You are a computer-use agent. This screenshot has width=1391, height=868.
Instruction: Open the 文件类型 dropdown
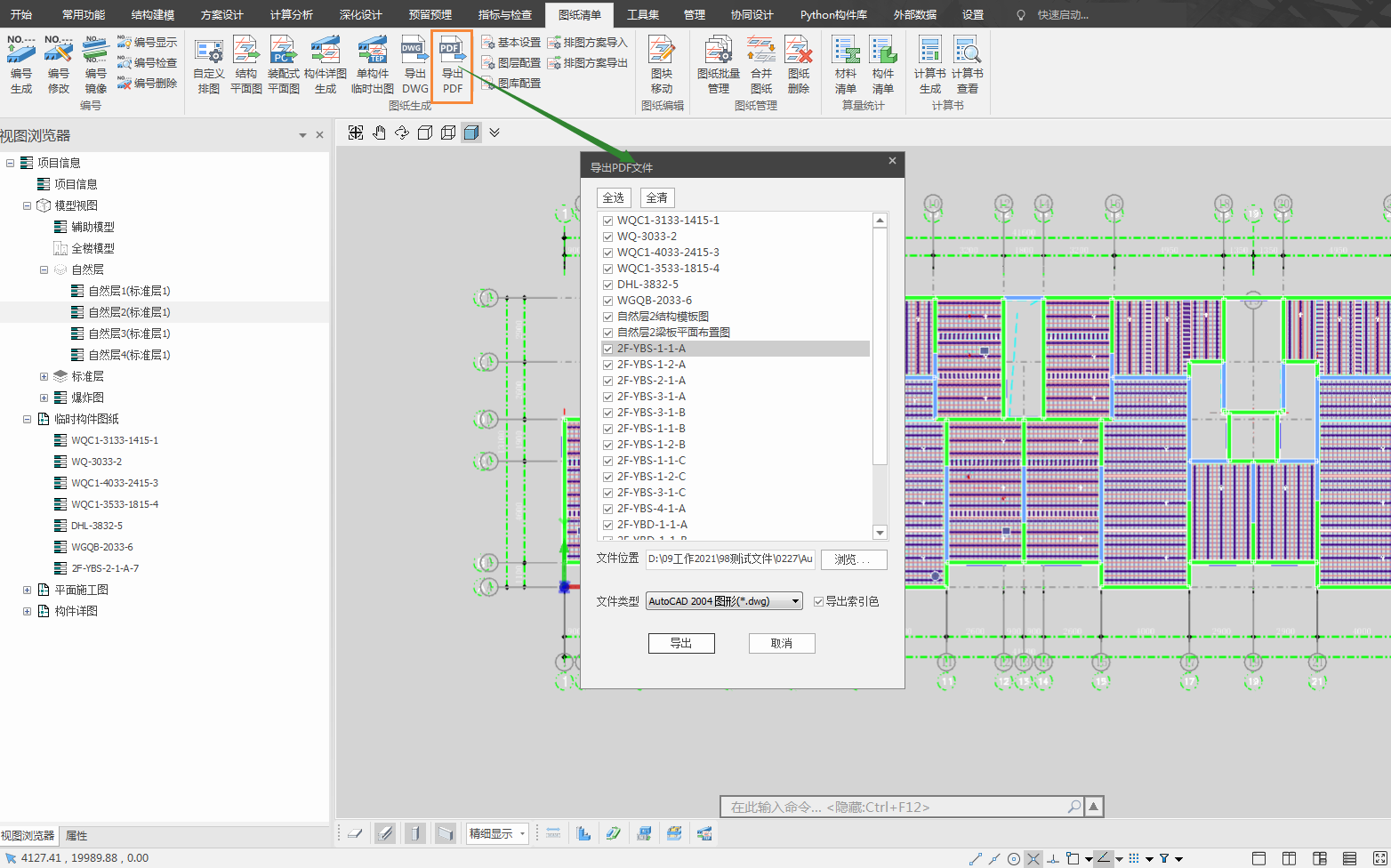click(724, 601)
